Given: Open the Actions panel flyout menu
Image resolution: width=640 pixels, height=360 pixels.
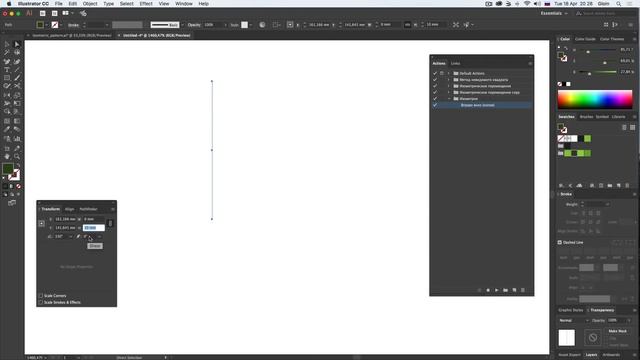Looking at the screenshot, I should pos(530,64).
